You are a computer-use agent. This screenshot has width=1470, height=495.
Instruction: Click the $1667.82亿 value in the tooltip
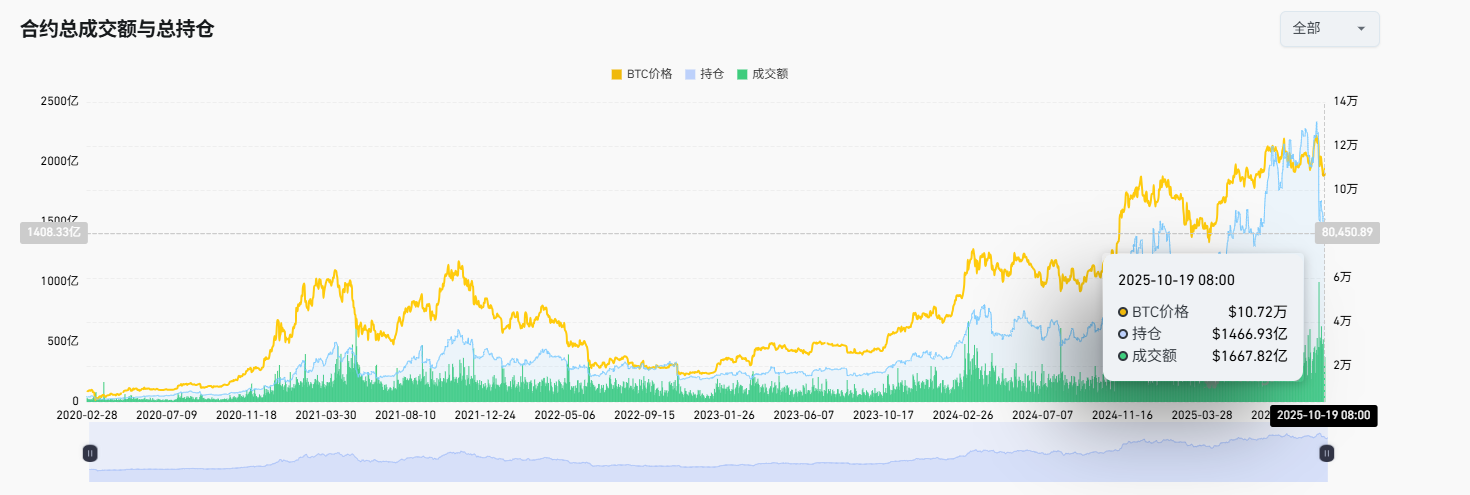click(1249, 355)
